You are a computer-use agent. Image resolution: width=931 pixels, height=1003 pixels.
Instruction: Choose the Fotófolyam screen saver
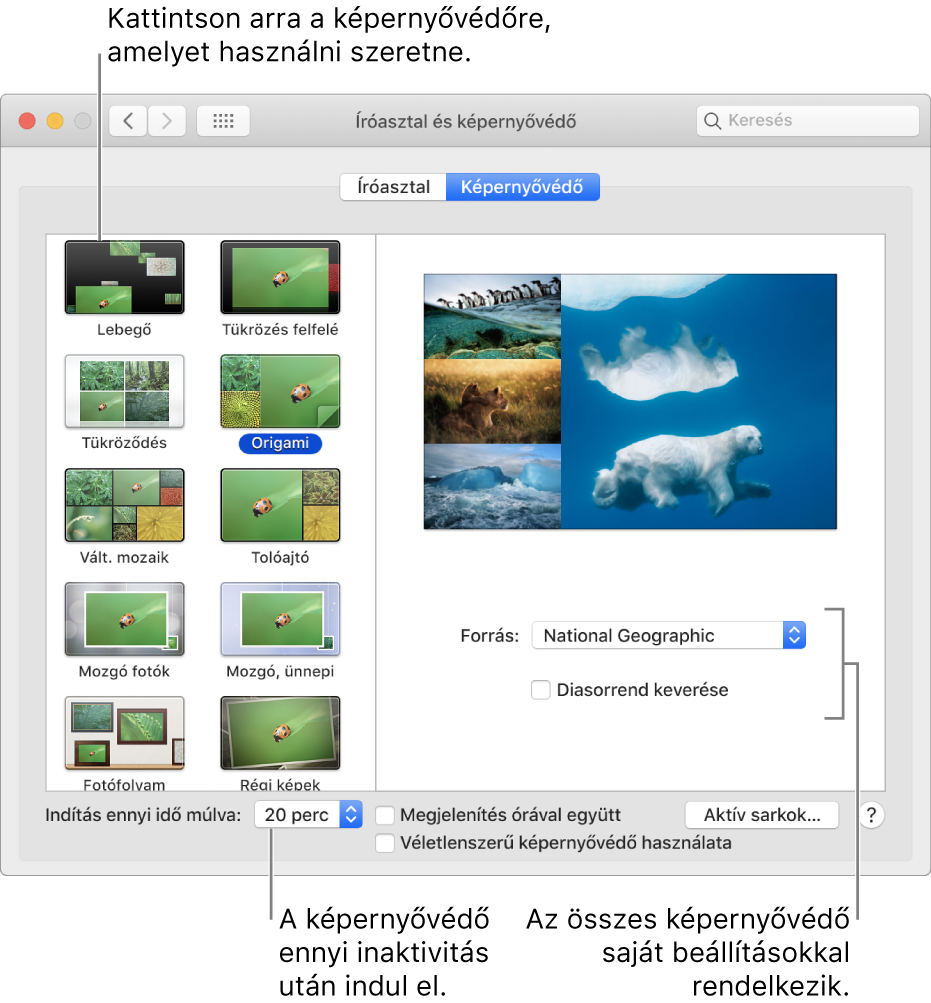click(x=124, y=733)
